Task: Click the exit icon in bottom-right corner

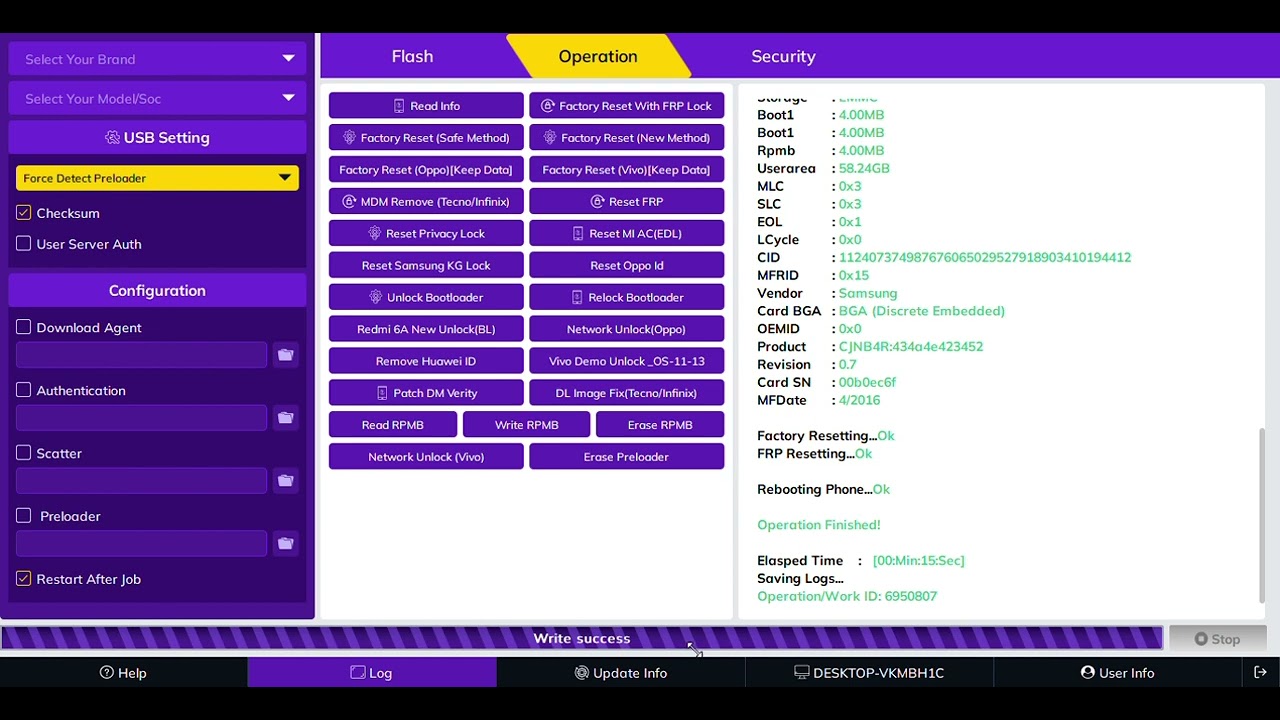Action: pos(1260,673)
